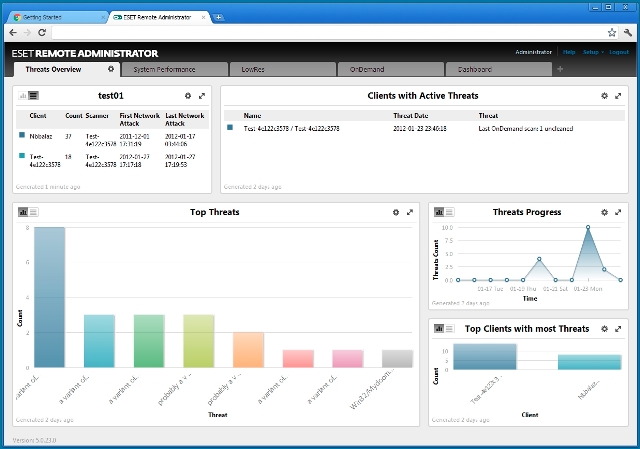Expand the Threats Progress panel
The height and width of the screenshot is (449, 640).
coord(618,212)
